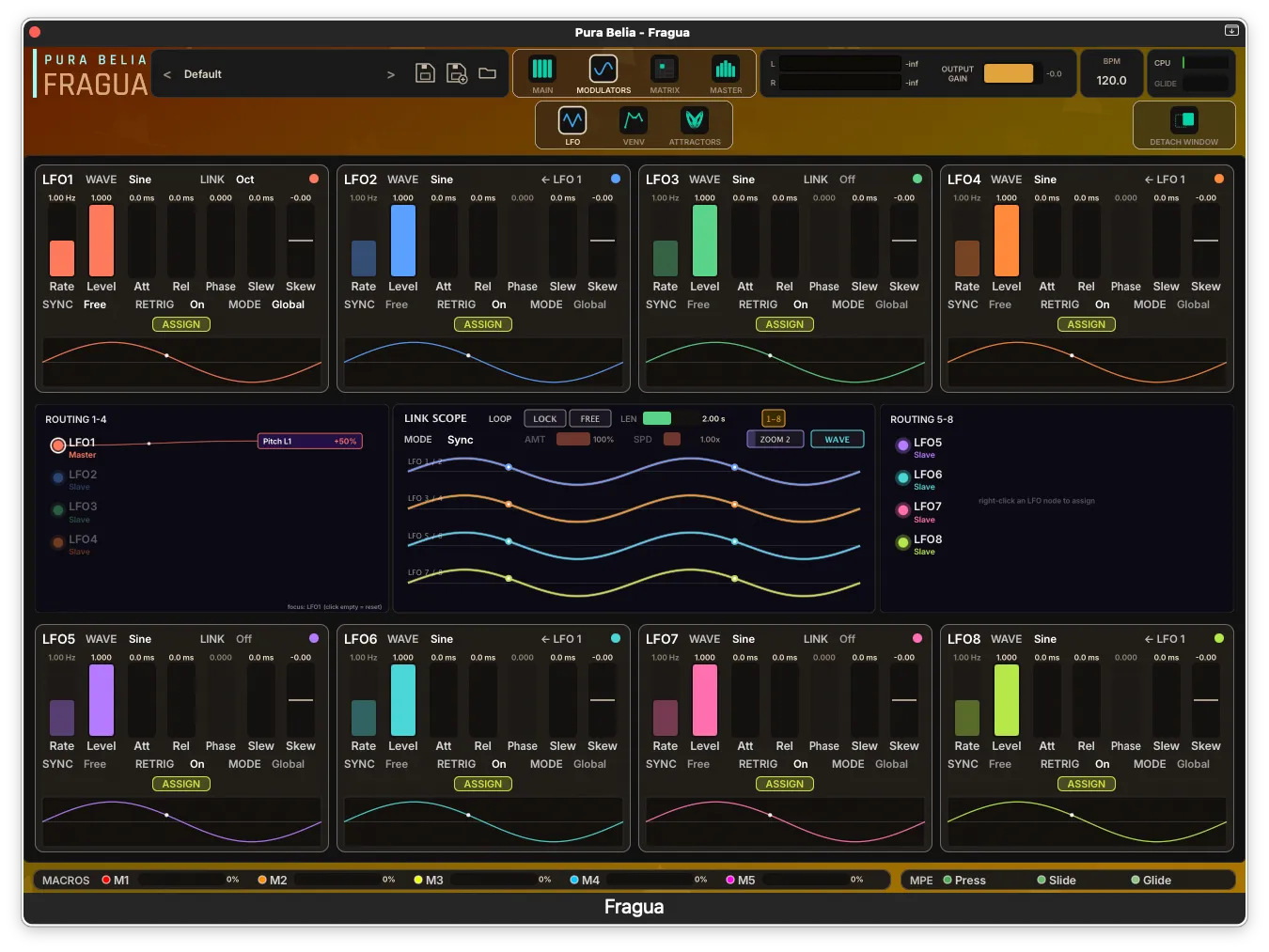Click the window collapse icon in the title bar

tap(1231, 31)
